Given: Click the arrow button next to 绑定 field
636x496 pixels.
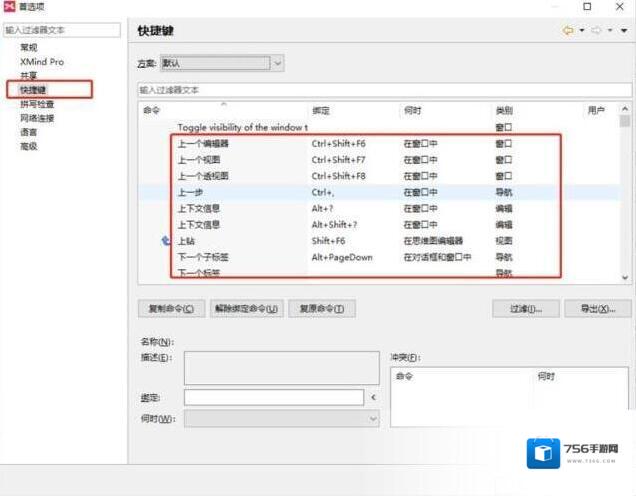Looking at the screenshot, I should [373, 397].
